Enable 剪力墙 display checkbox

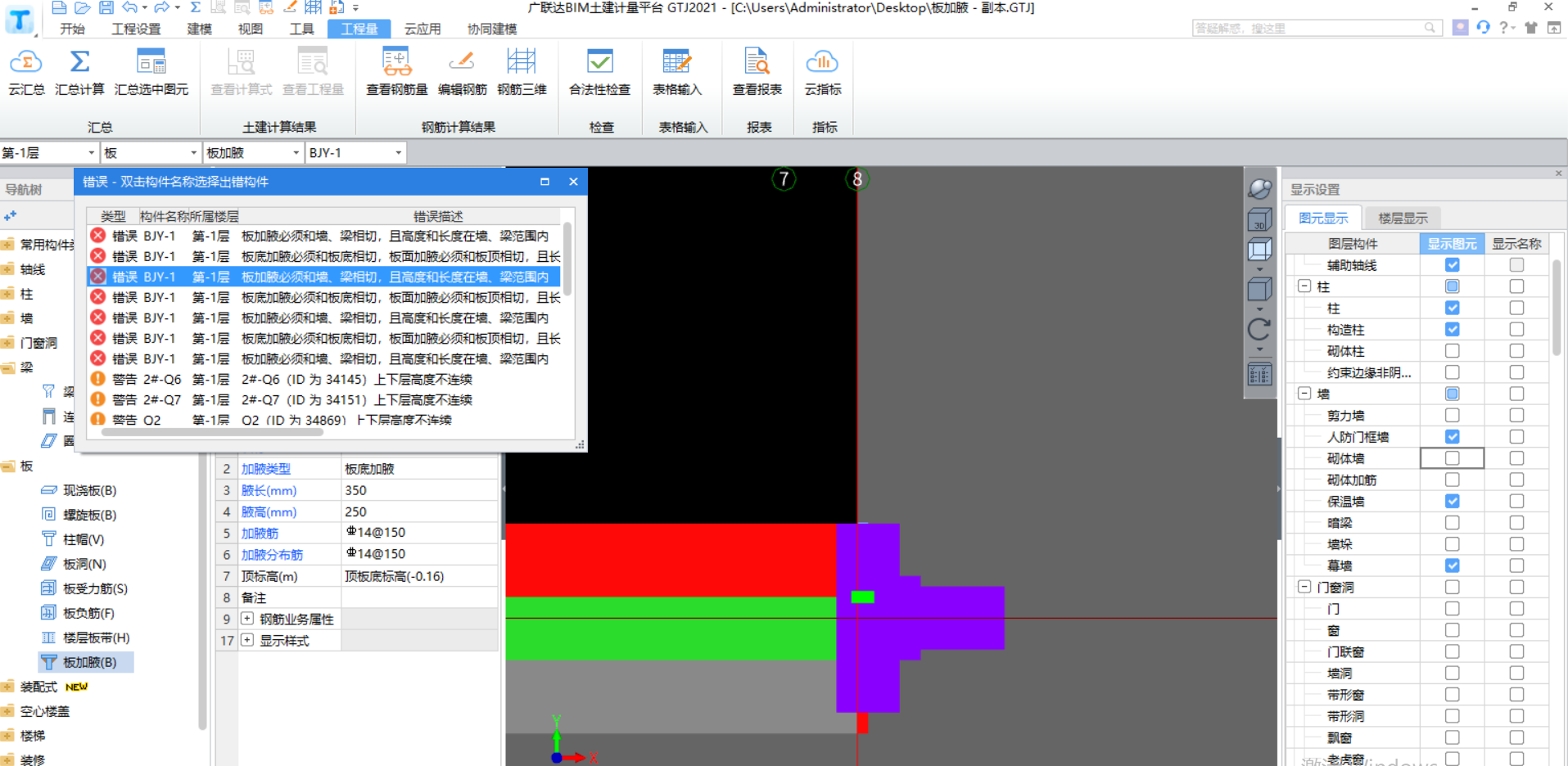point(1452,415)
